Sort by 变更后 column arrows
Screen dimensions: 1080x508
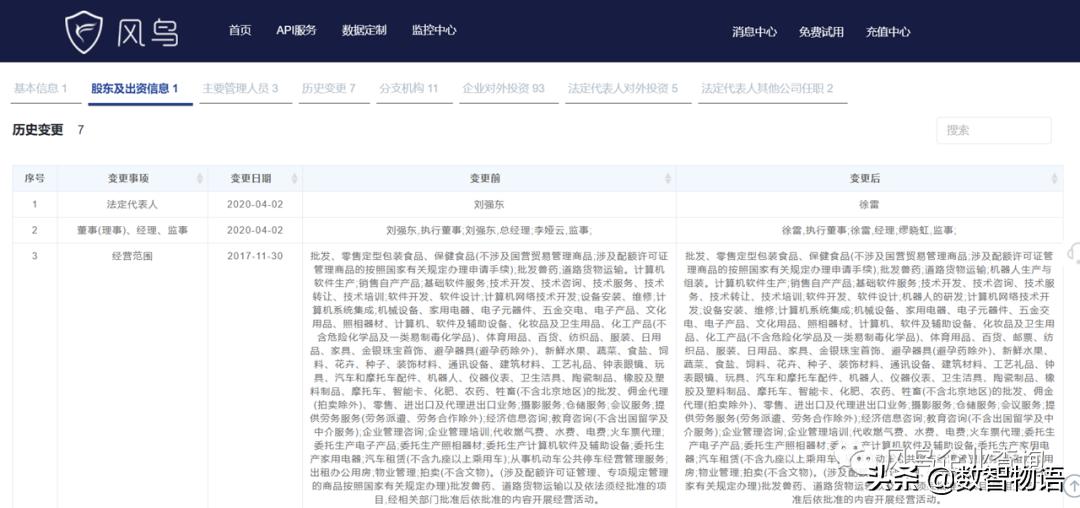[x=1054, y=178]
